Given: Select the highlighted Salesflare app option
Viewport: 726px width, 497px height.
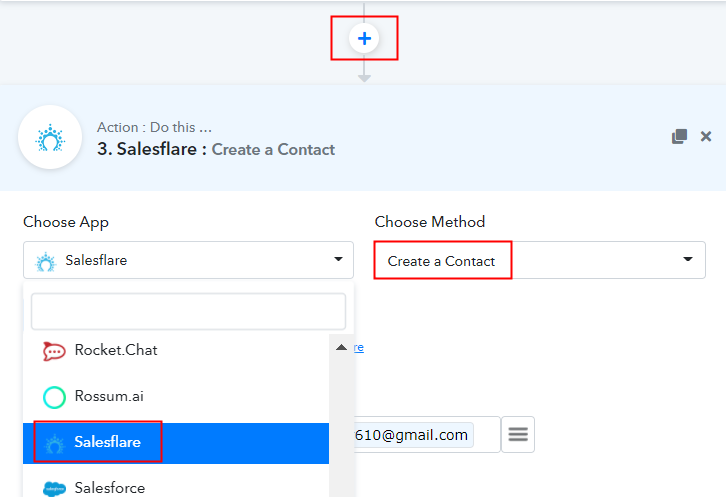Looking at the screenshot, I should [176, 442].
